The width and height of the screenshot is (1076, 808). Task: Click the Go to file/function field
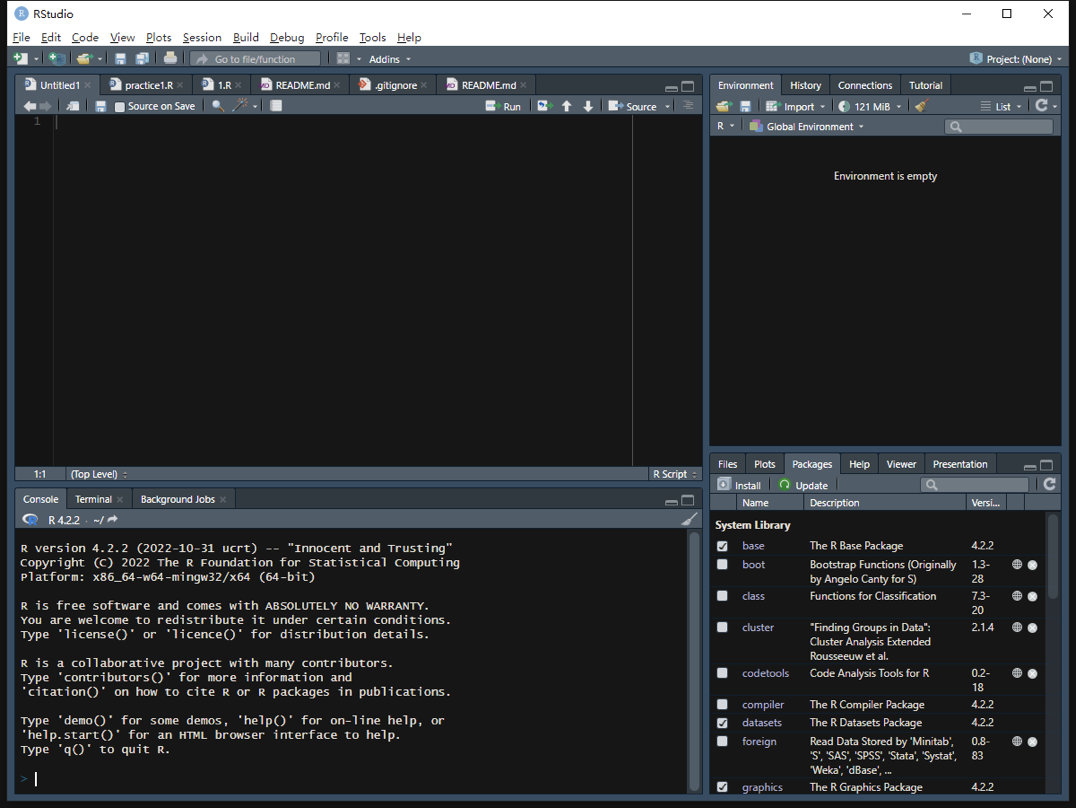pyautogui.click(x=255, y=59)
